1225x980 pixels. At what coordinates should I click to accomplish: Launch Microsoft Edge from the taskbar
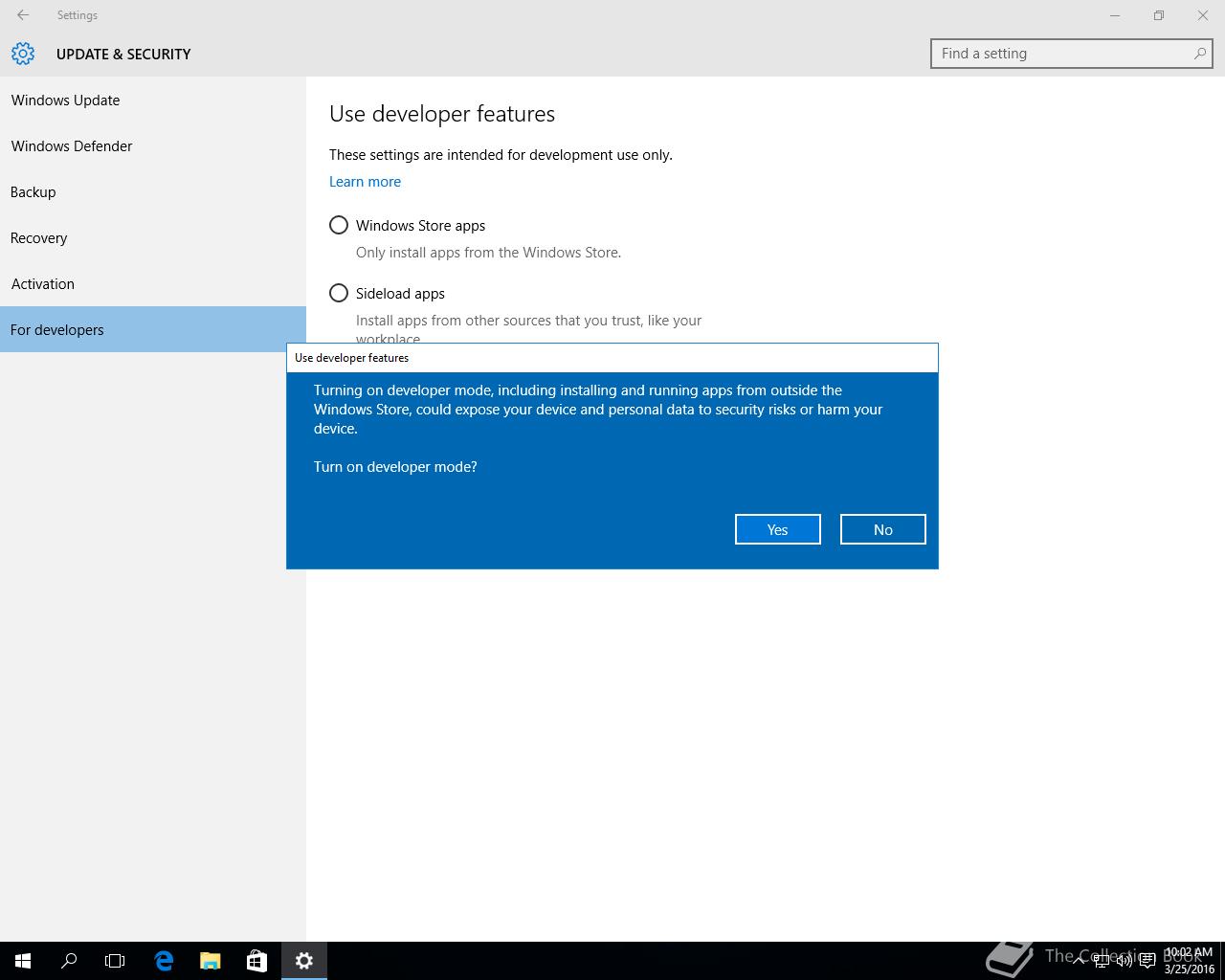click(x=164, y=961)
